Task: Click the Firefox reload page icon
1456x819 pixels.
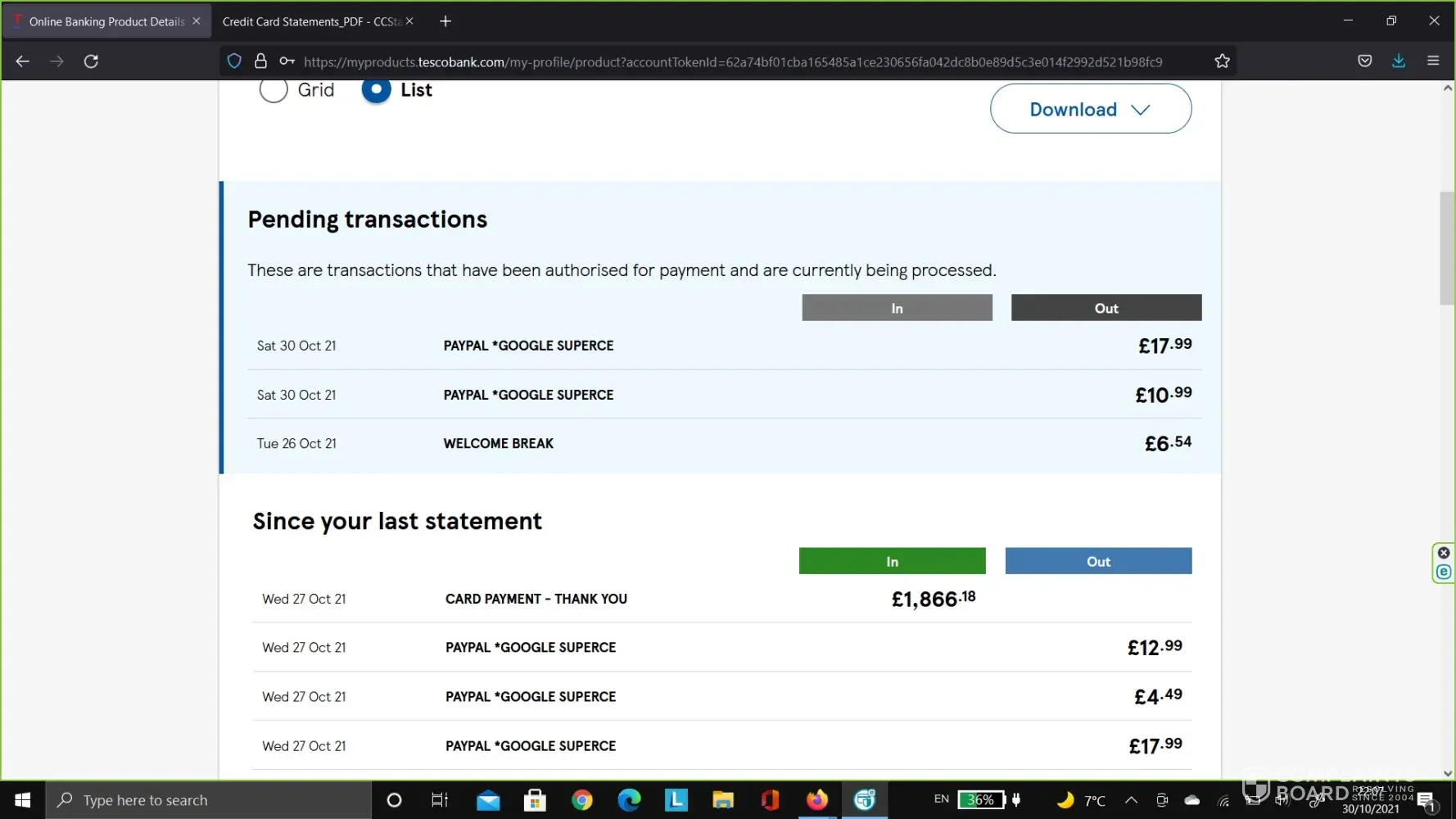Action: click(91, 61)
